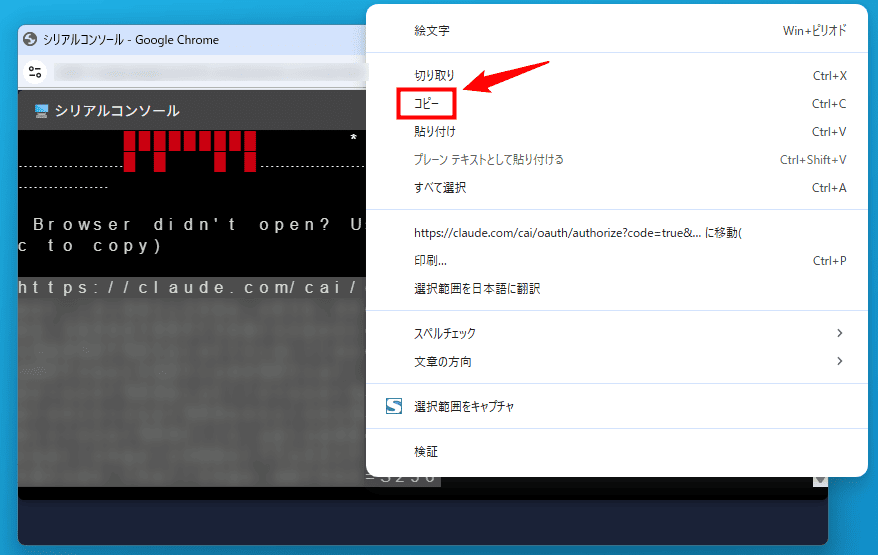The height and width of the screenshot is (555, 878).
Task: Click the "Browser didn't open?" console text
Action: (182, 224)
